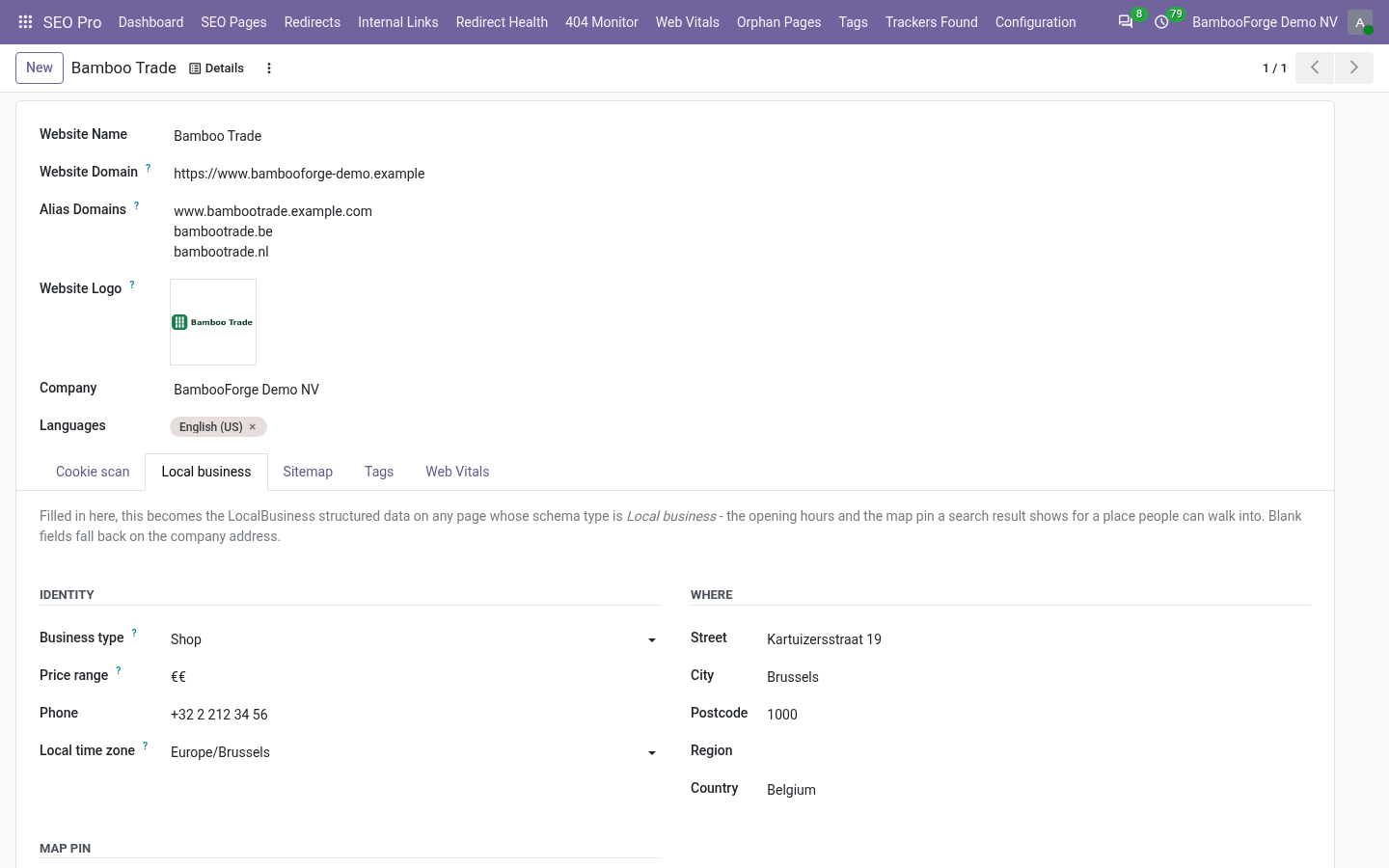Click the user avatar icon
Image resolution: width=1389 pixels, height=868 pixels.
pyautogui.click(x=1360, y=22)
